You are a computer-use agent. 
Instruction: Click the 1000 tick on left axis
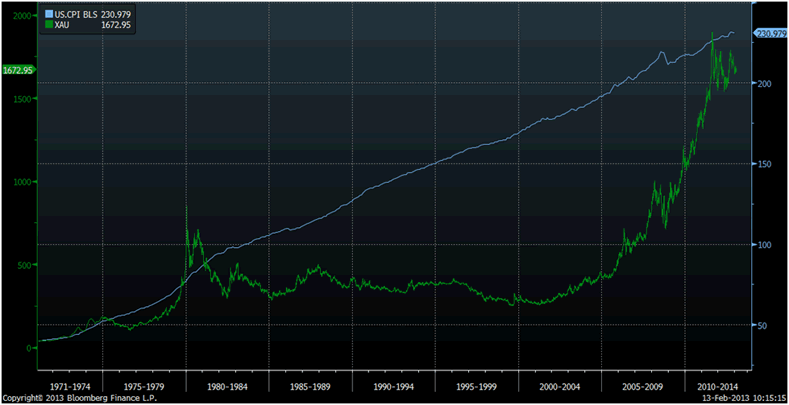(x=20, y=182)
